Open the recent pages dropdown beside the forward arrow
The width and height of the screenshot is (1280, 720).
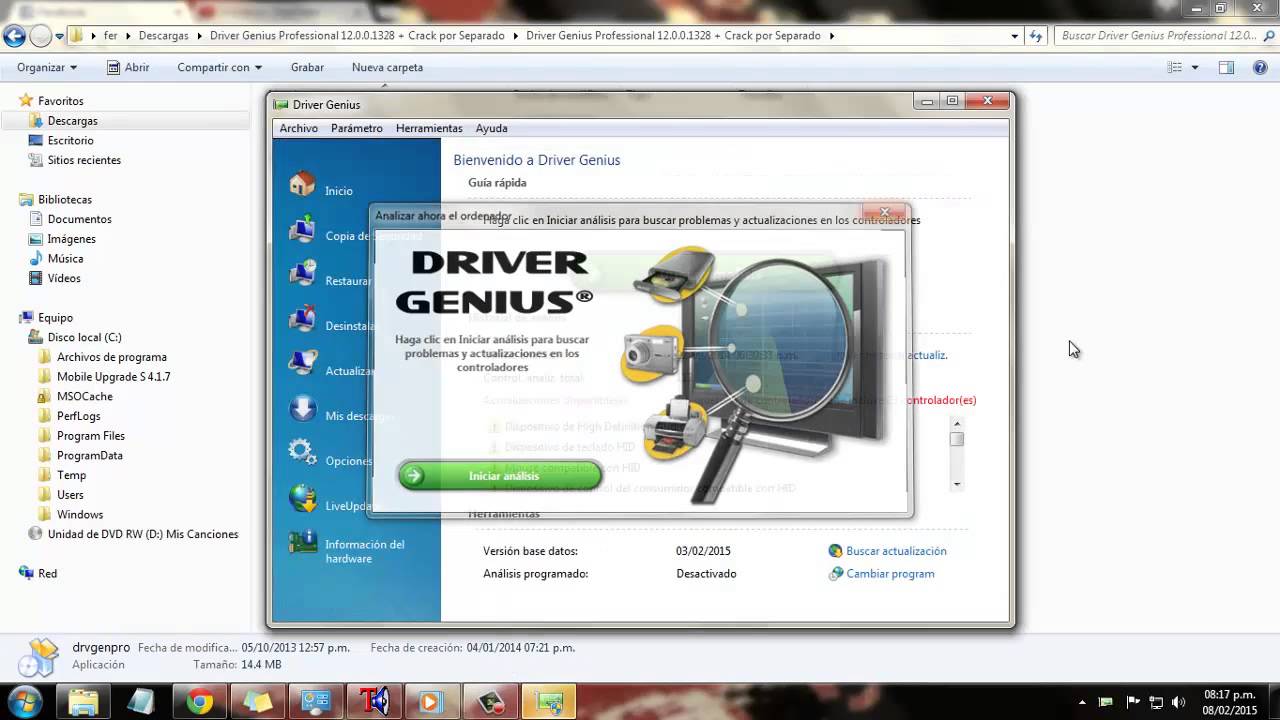click(x=60, y=36)
